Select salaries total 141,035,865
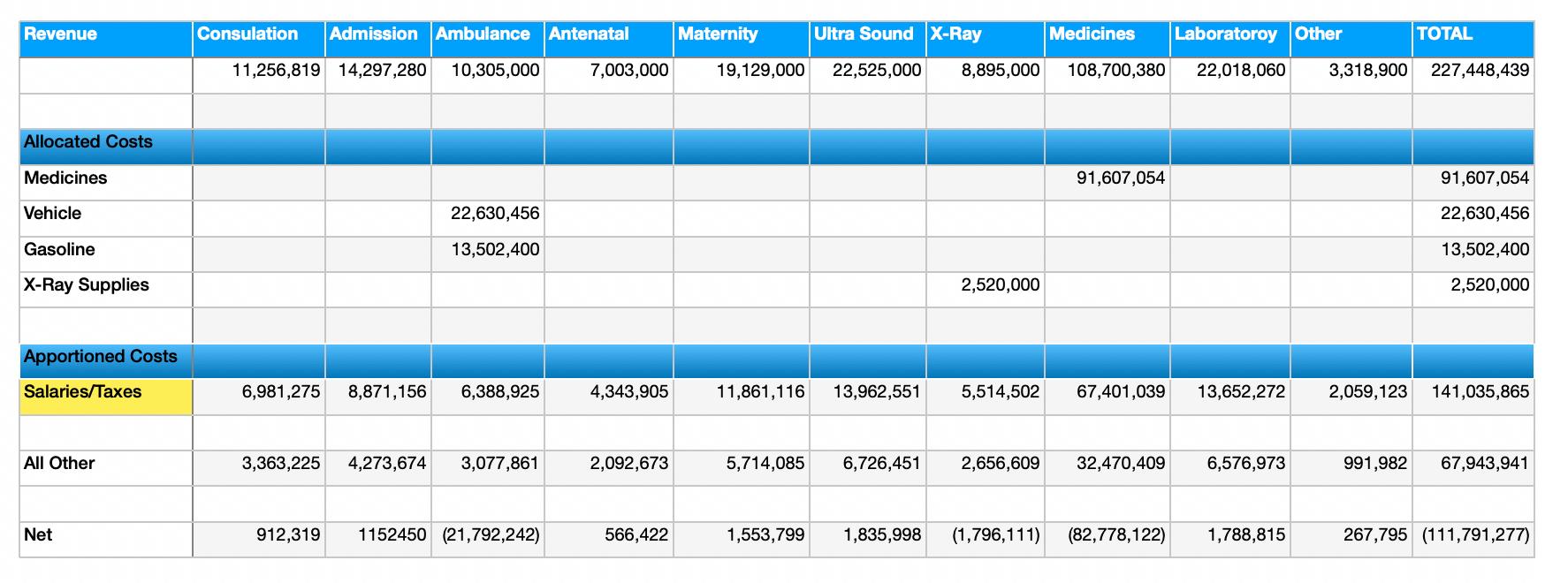Screen dimensions: 1568x583 pyautogui.click(x=1473, y=397)
